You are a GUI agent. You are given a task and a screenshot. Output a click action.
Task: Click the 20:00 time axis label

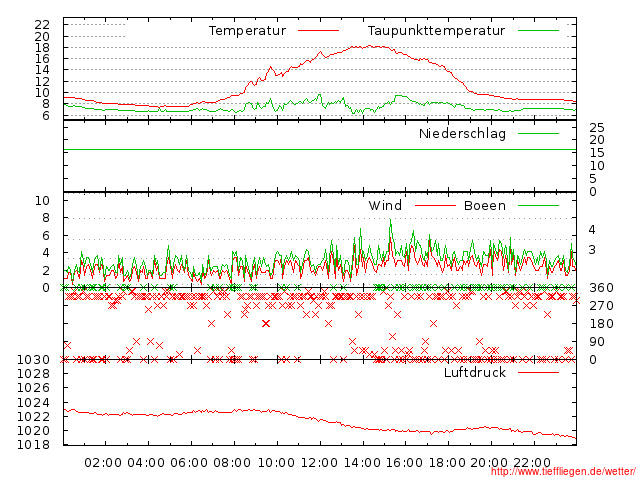(x=489, y=463)
